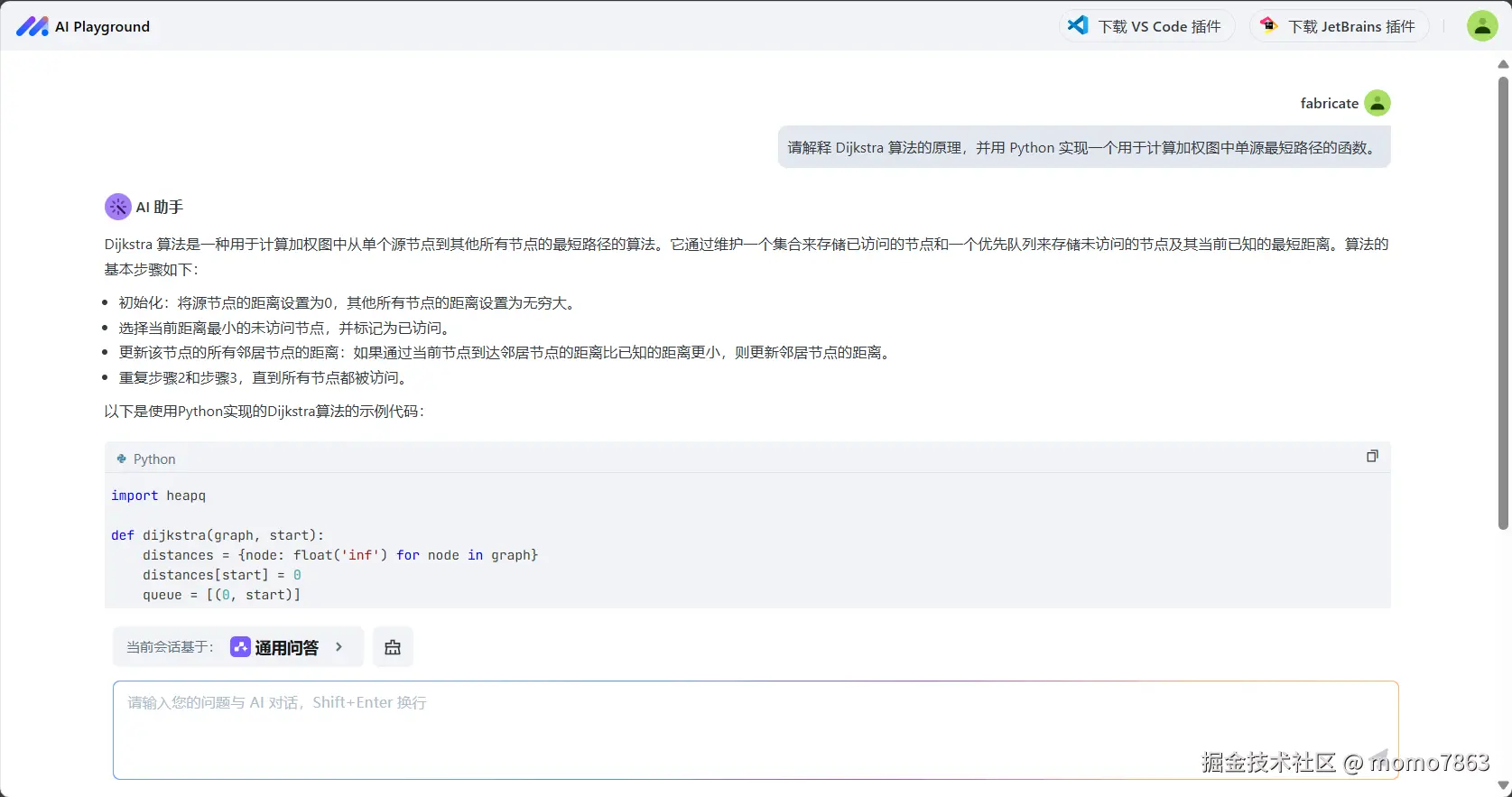Expand the chevron next to 通用问答
This screenshot has width=1512, height=797.
(339, 647)
